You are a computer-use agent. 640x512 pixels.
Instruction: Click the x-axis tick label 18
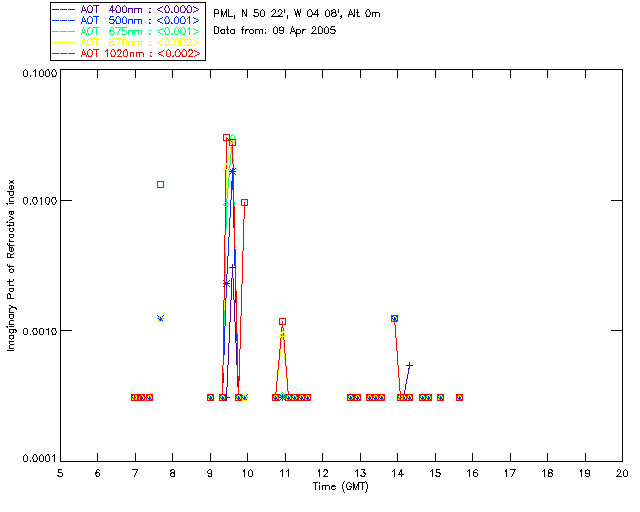pyautogui.click(x=547, y=473)
